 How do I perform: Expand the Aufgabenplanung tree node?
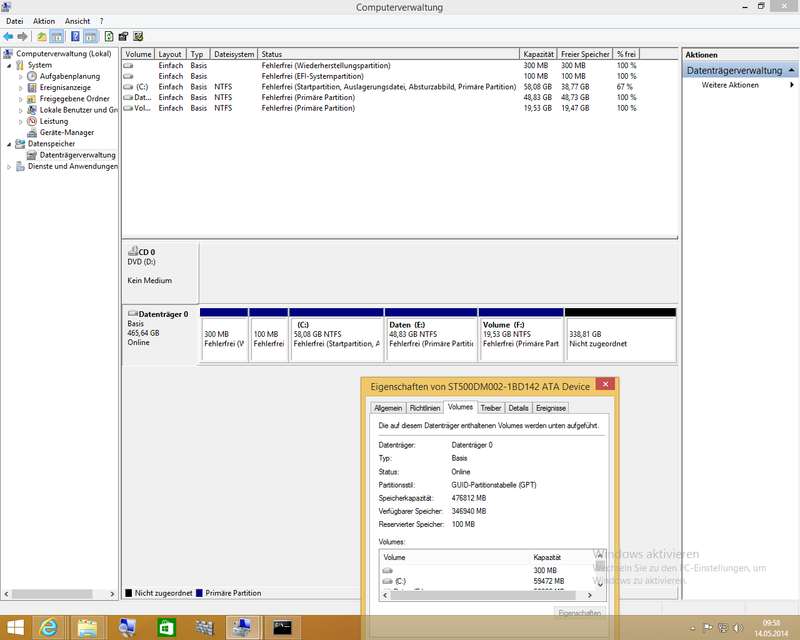tap(21, 76)
